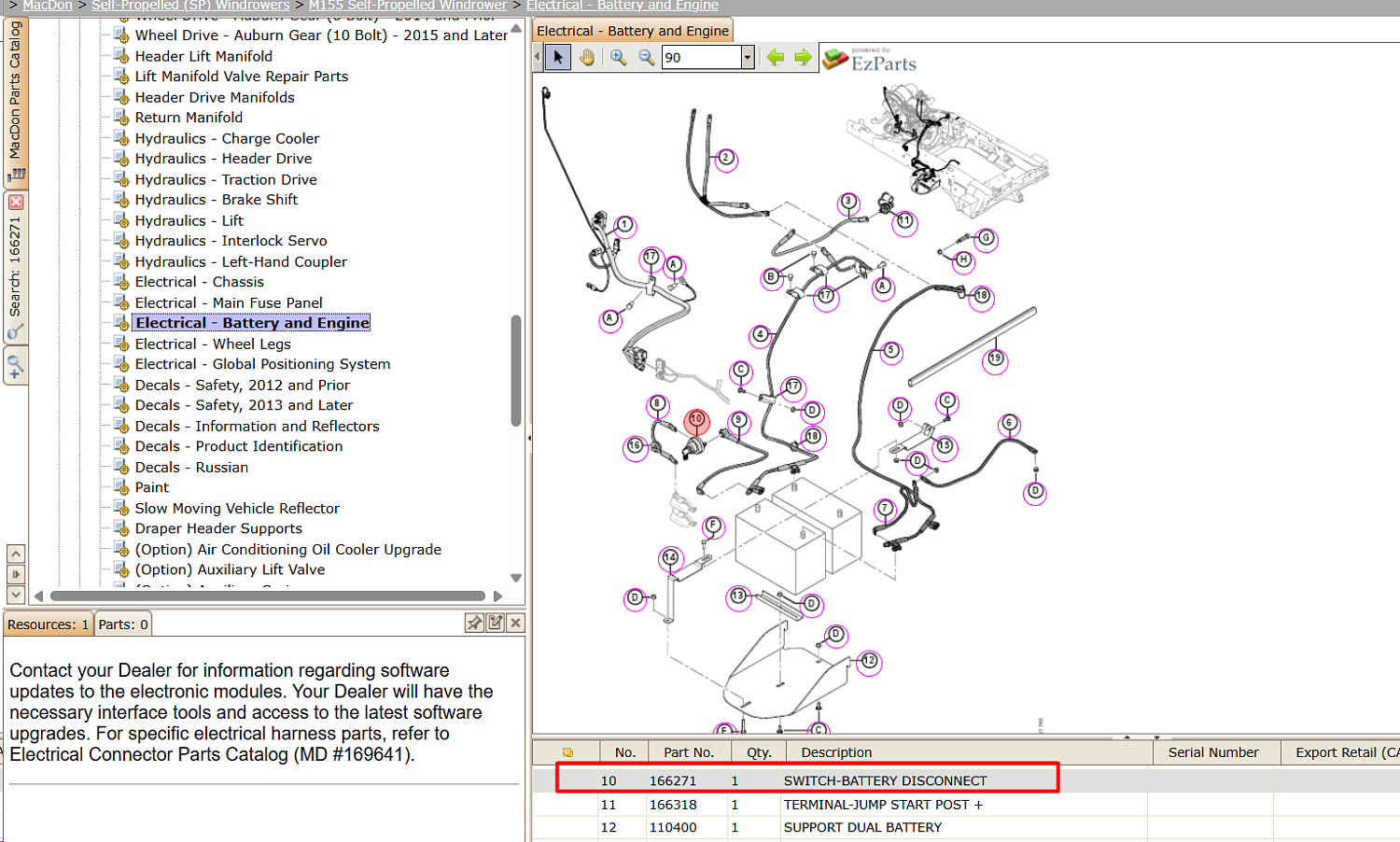Open Decals - Russian tree item
The height and width of the screenshot is (842, 1400).
(x=191, y=467)
